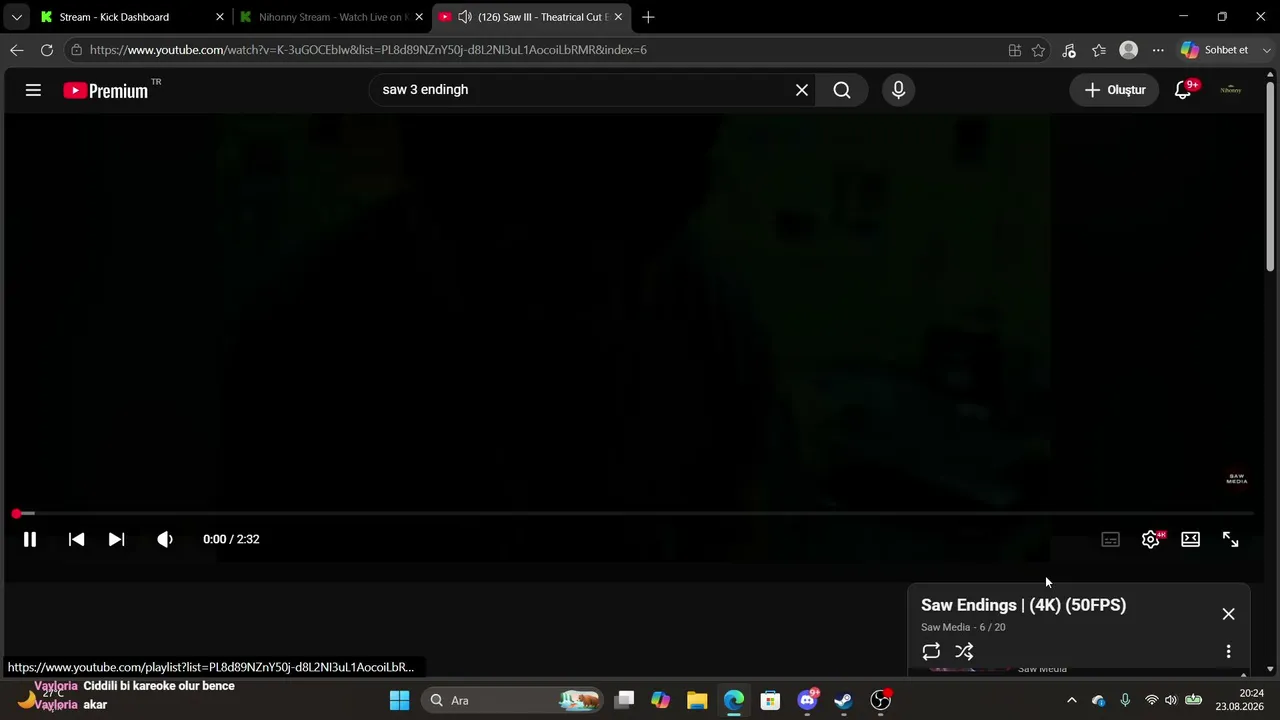Screen dimensions: 1280x720
Task: Show hidden system tray icons
Action: click(x=1072, y=700)
